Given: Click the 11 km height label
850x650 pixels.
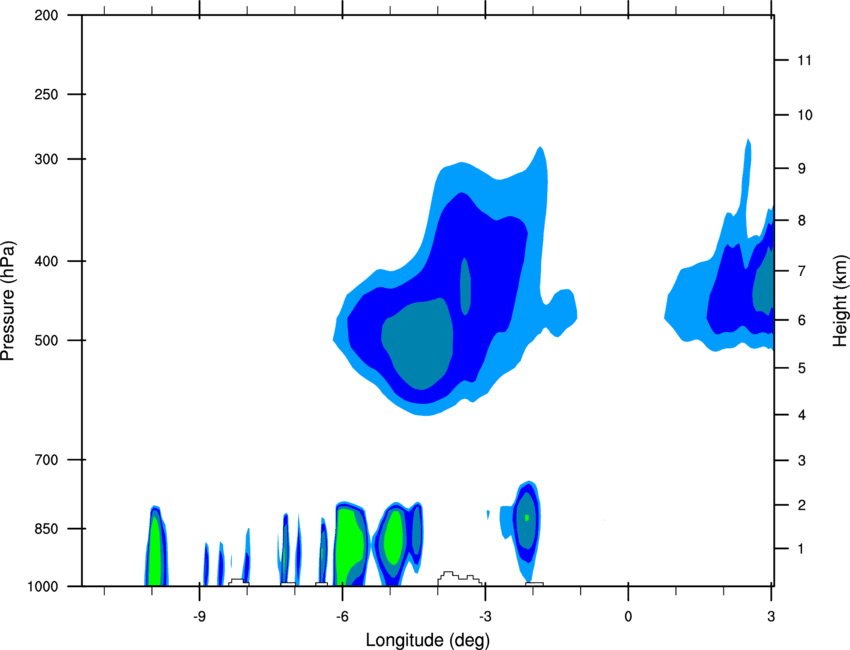Looking at the screenshot, I should pyautogui.click(x=804, y=60).
